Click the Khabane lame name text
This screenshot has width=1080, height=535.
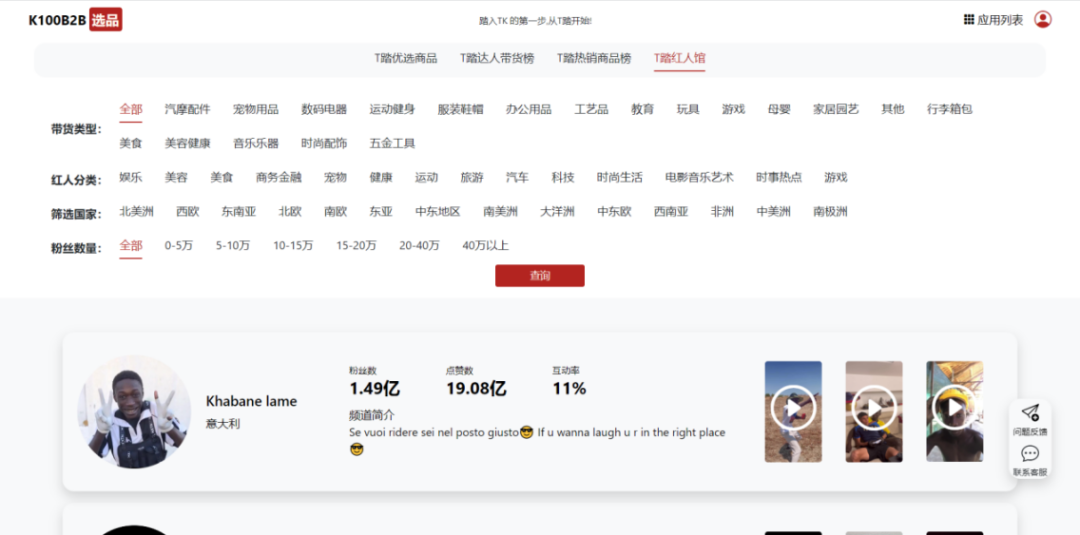(x=251, y=401)
